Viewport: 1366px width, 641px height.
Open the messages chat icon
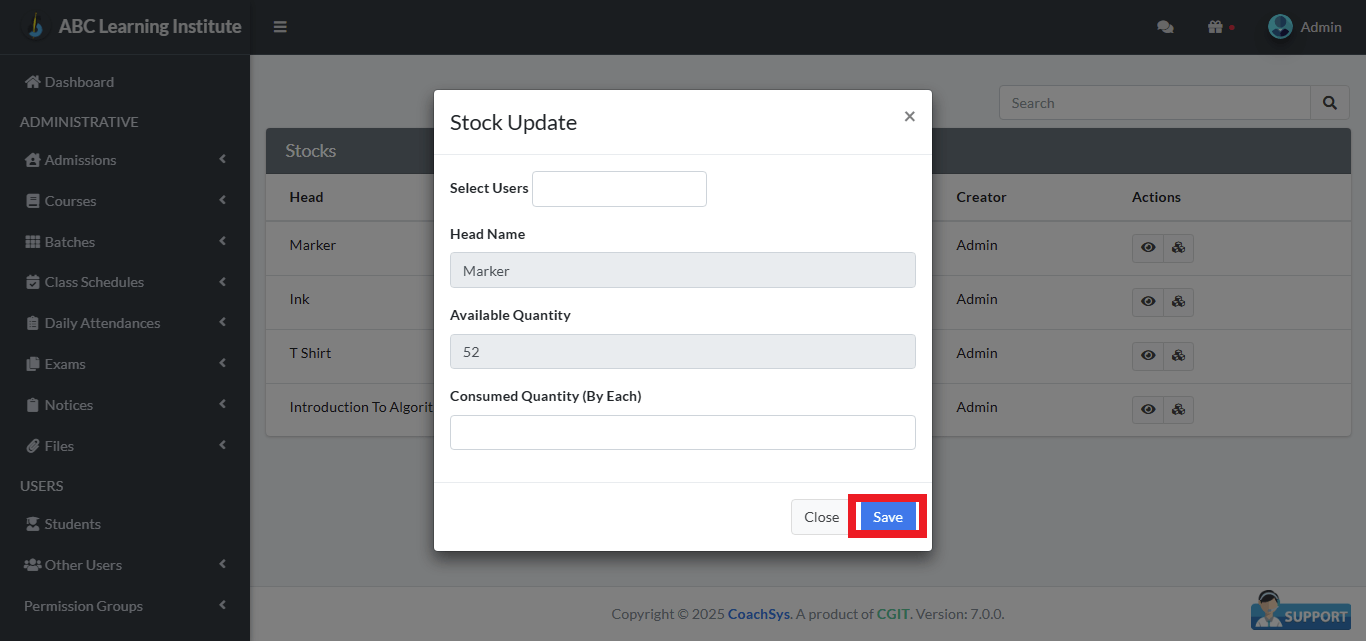point(1165,27)
